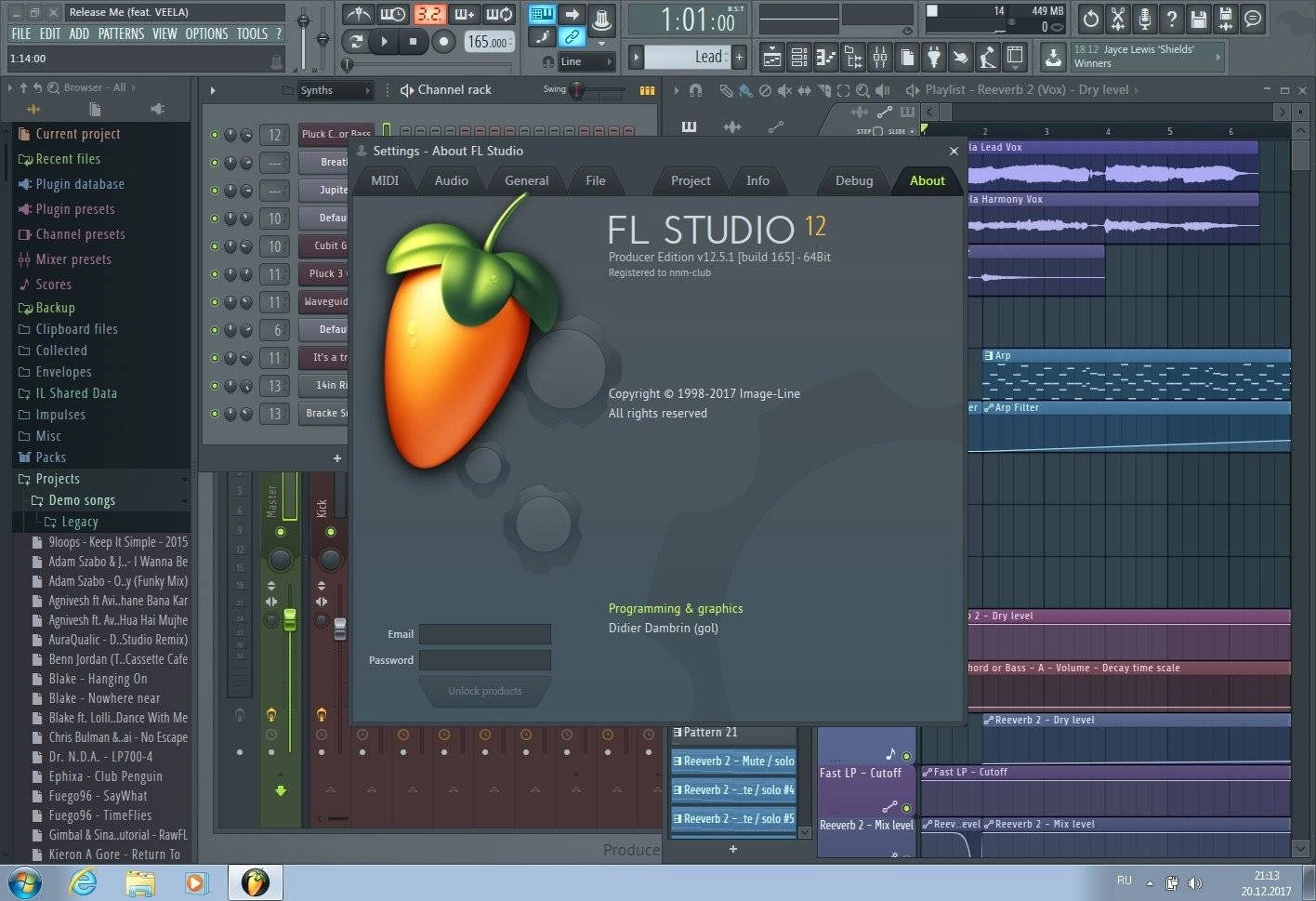The image size is (1316, 901).
Task: Open the General settings tab
Action: pos(527,180)
